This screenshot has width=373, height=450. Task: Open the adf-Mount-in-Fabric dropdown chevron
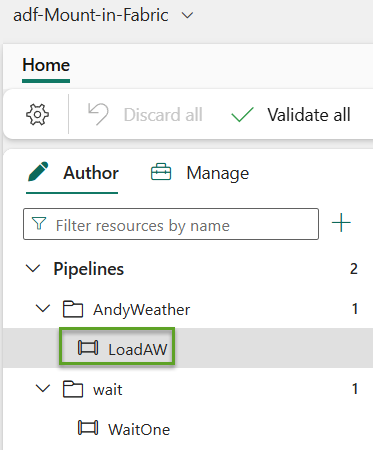click(187, 15)
